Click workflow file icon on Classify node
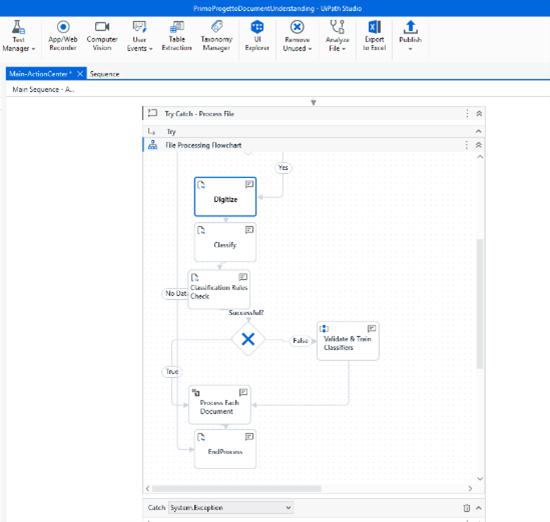This screenshot has width=550, height=522. coord(201,230)
